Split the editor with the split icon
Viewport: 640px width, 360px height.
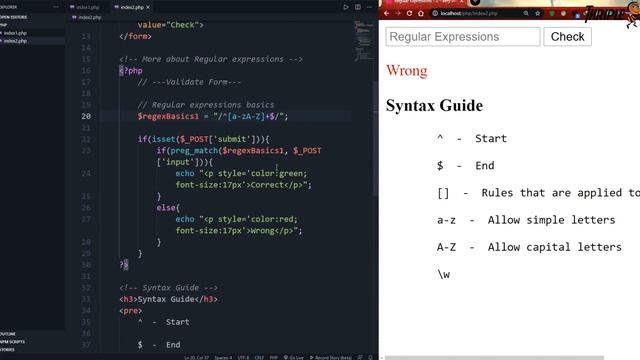(x=358, y=7)
